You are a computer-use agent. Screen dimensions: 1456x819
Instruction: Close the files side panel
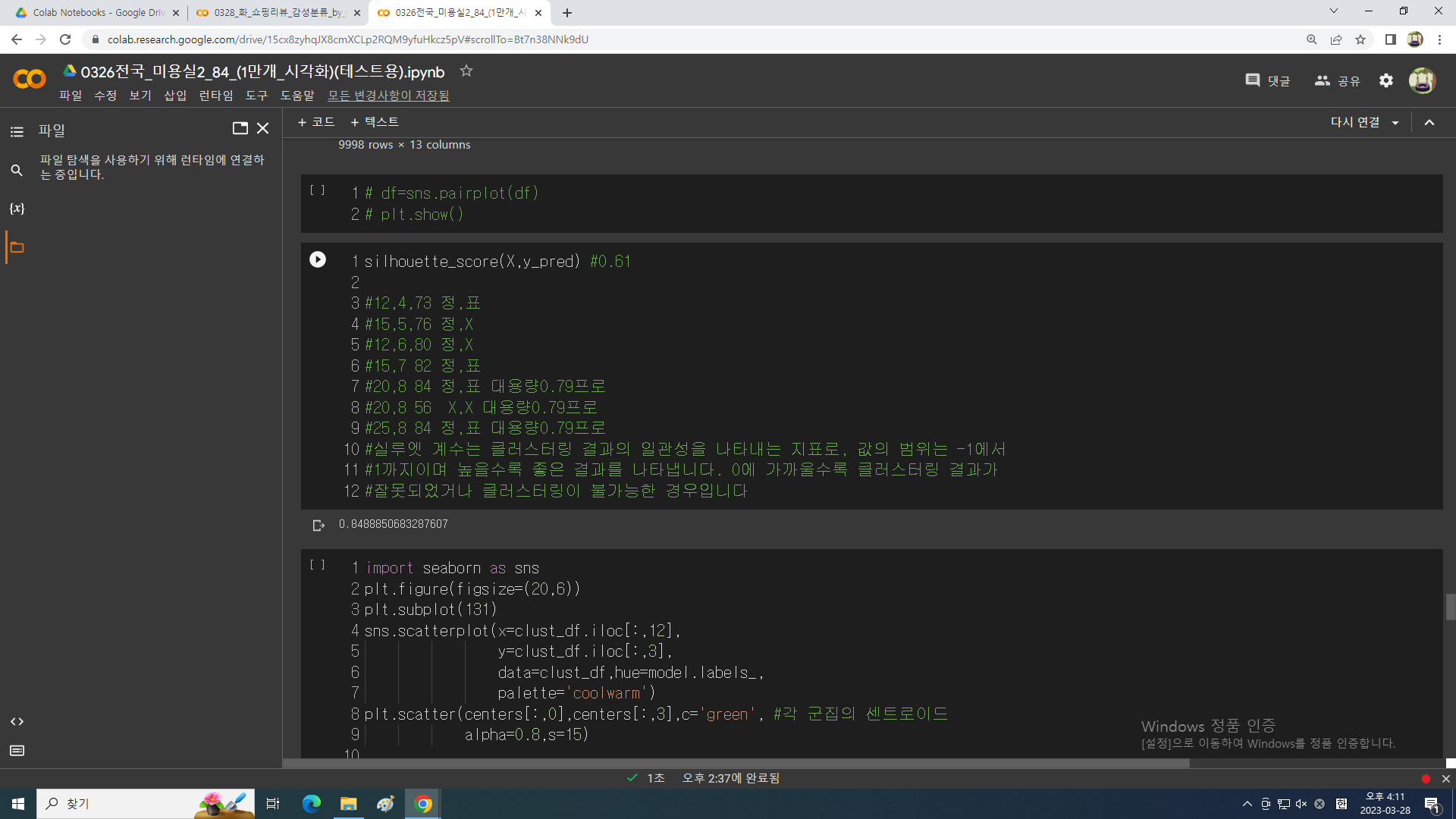tap(263, 128)
